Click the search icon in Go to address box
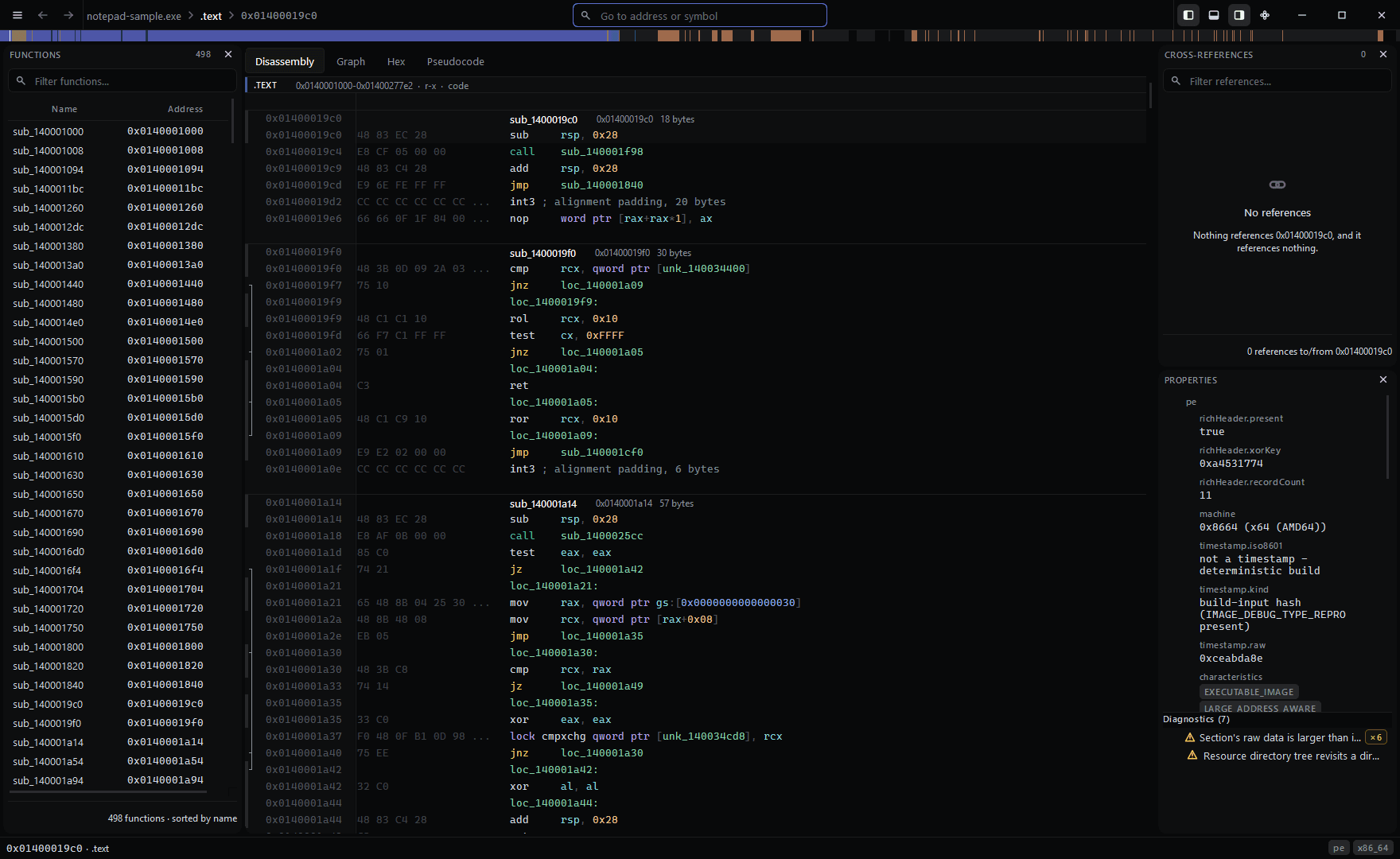Image resolution: width=1400 pixels, height=859 pixels. point(586,15)
